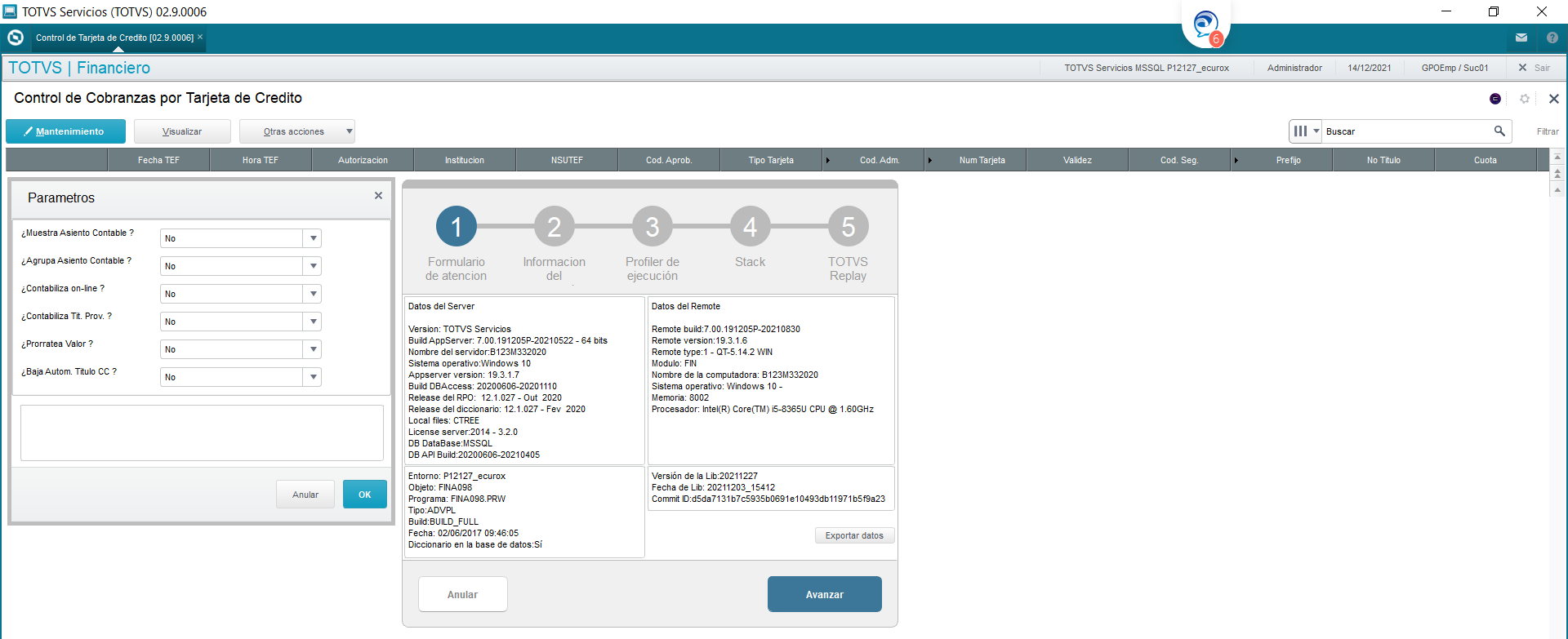Select step 1 Formulario de atencion
Viewport: 1568px width, 639px height.
click(x=457, y=227)
